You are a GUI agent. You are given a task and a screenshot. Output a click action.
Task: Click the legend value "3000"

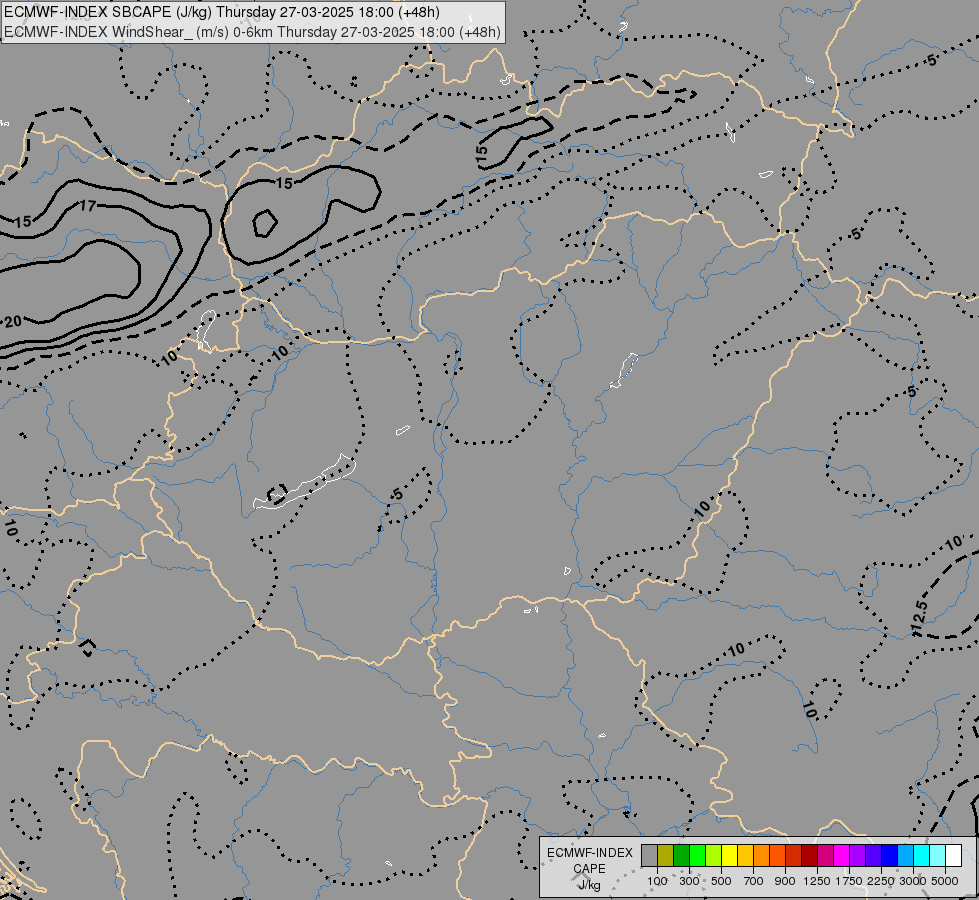pyautogui.click(x=913, y=881)
